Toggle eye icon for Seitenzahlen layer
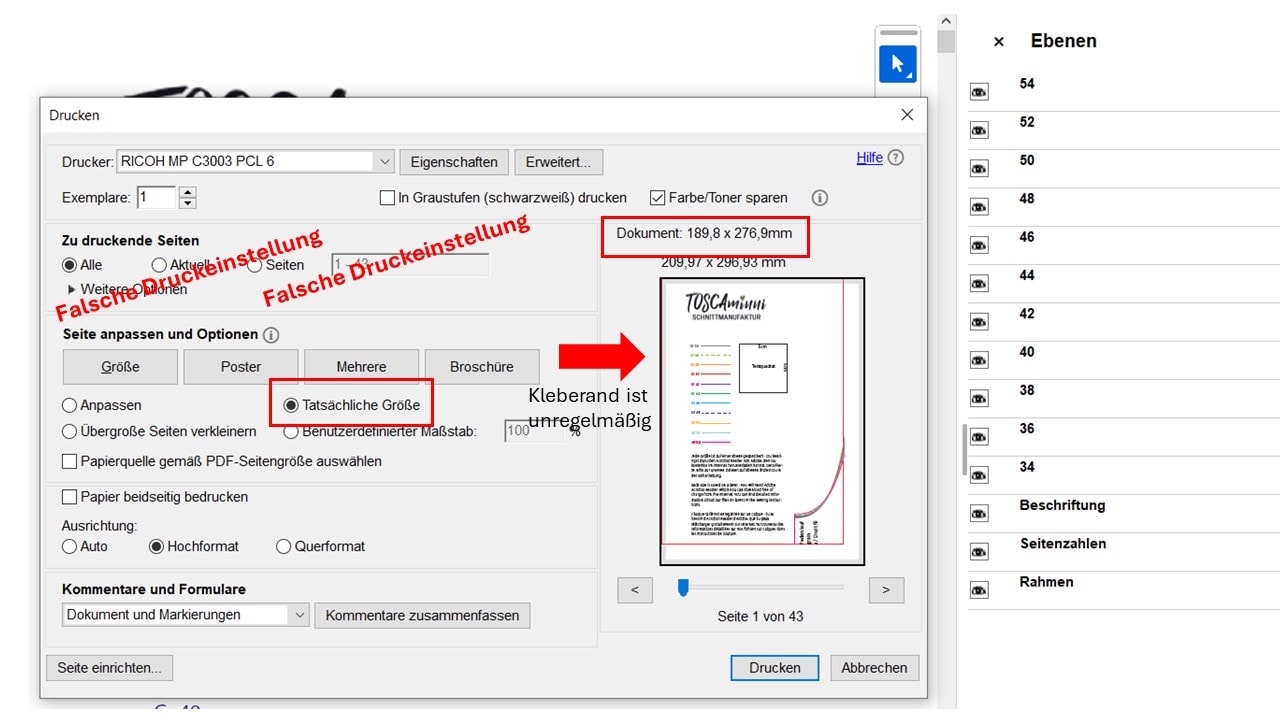The height and width of the screenshot is (720, 1280). [x=979, y=552]
